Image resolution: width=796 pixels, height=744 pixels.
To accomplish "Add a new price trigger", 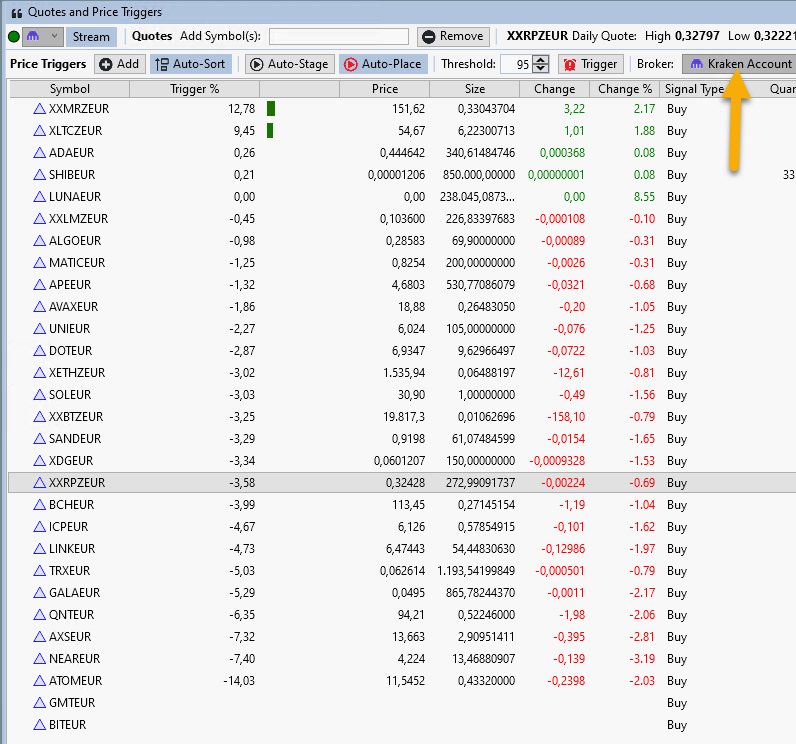I will tap(118, 64).
